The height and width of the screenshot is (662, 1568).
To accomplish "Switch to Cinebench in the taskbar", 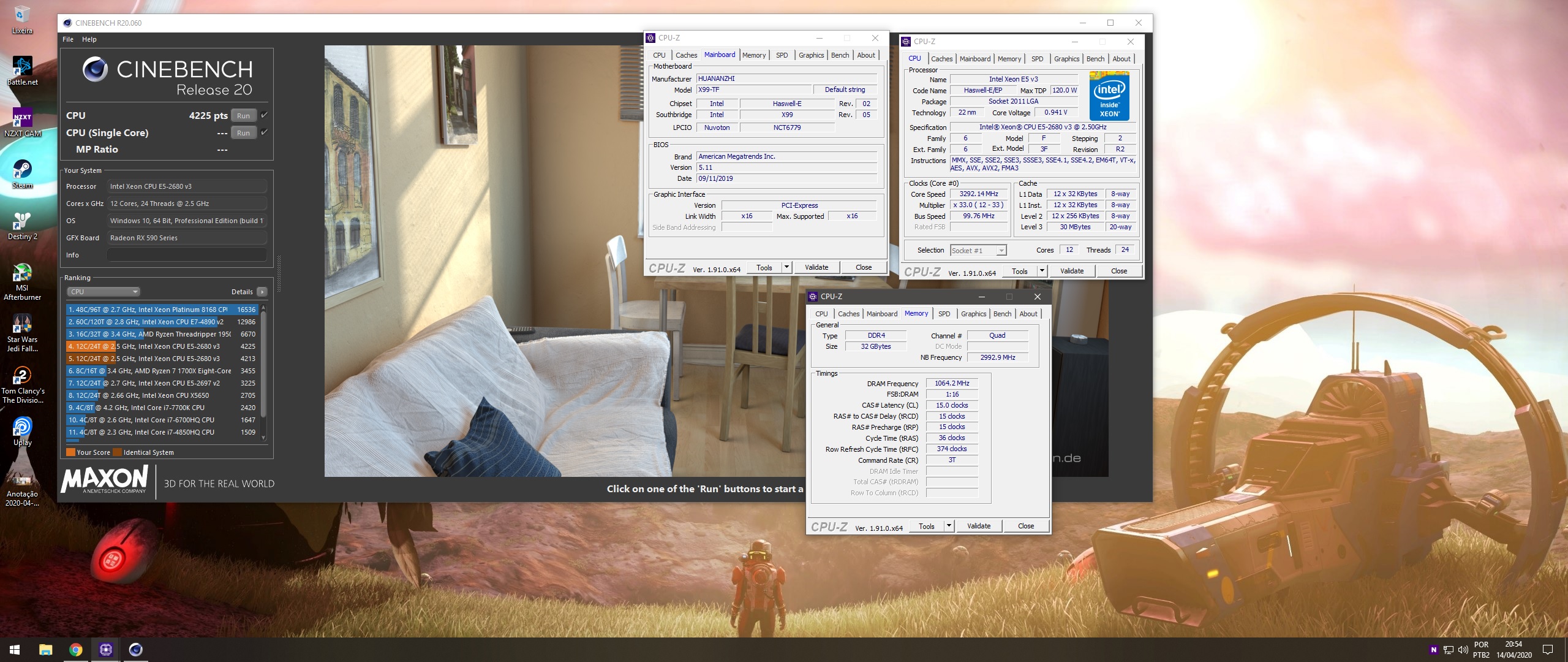I will point(135,650).
